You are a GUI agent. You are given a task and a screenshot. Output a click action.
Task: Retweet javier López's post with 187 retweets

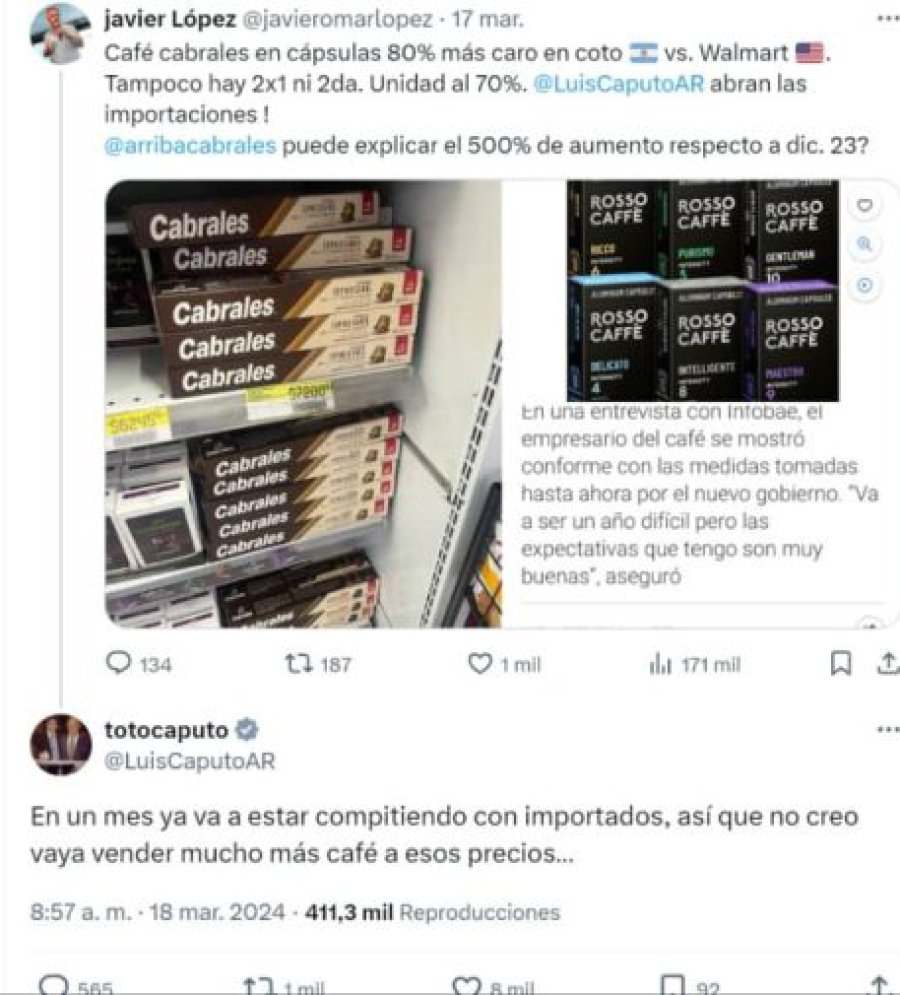pos(298,664)
